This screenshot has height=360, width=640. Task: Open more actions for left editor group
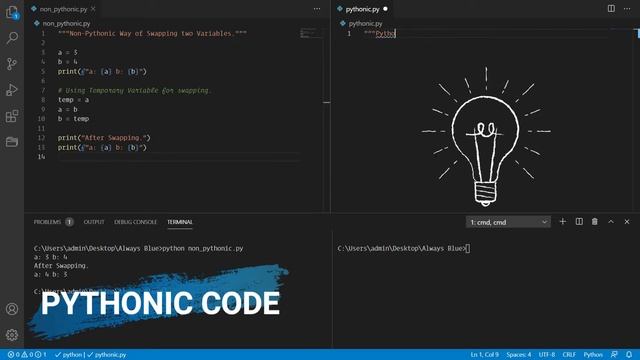[x=317, y=9]
